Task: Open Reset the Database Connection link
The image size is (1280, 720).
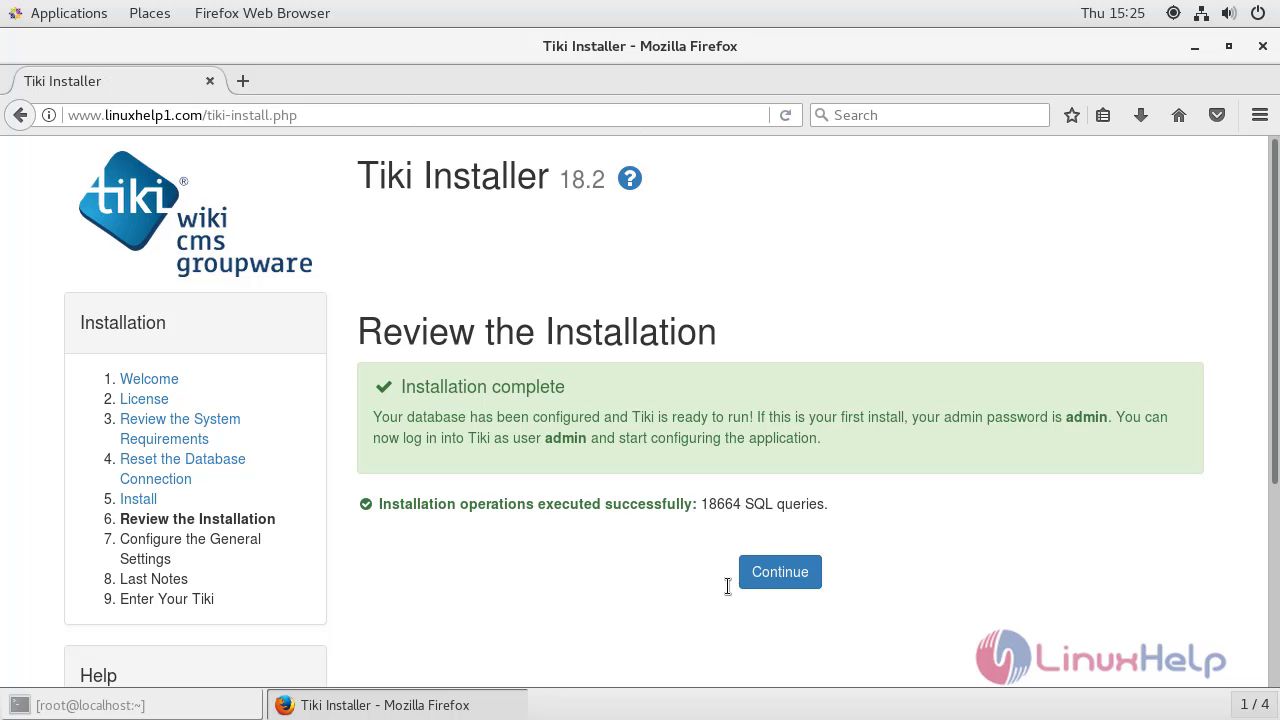Action: point(183,469)
